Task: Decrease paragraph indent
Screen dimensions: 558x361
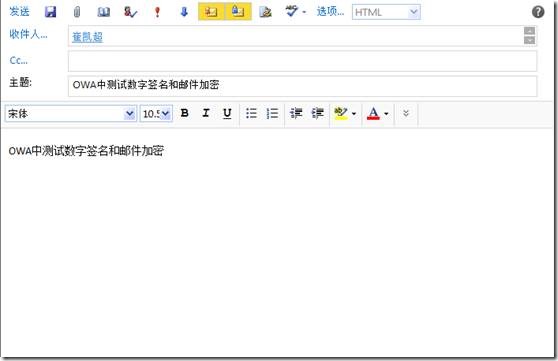Action: coord(296,114)
